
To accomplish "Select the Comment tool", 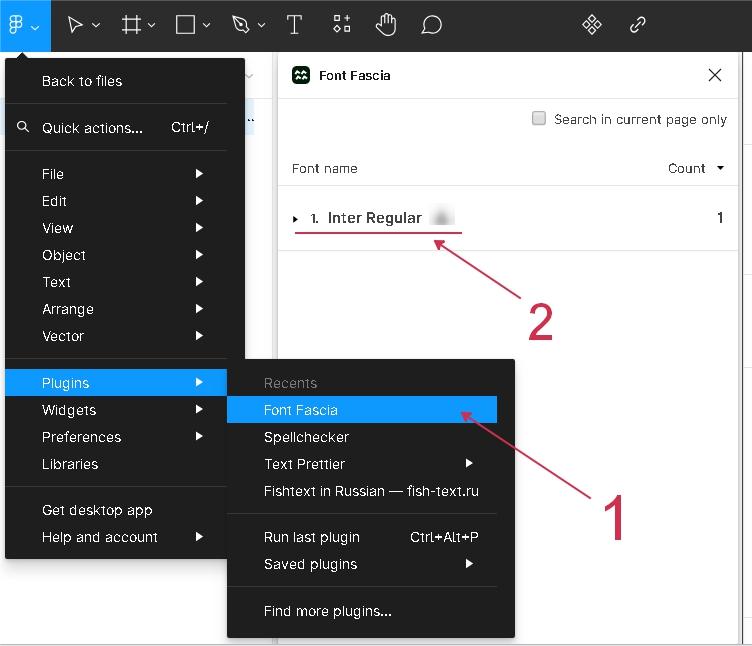I will click(x=431, y=25).
